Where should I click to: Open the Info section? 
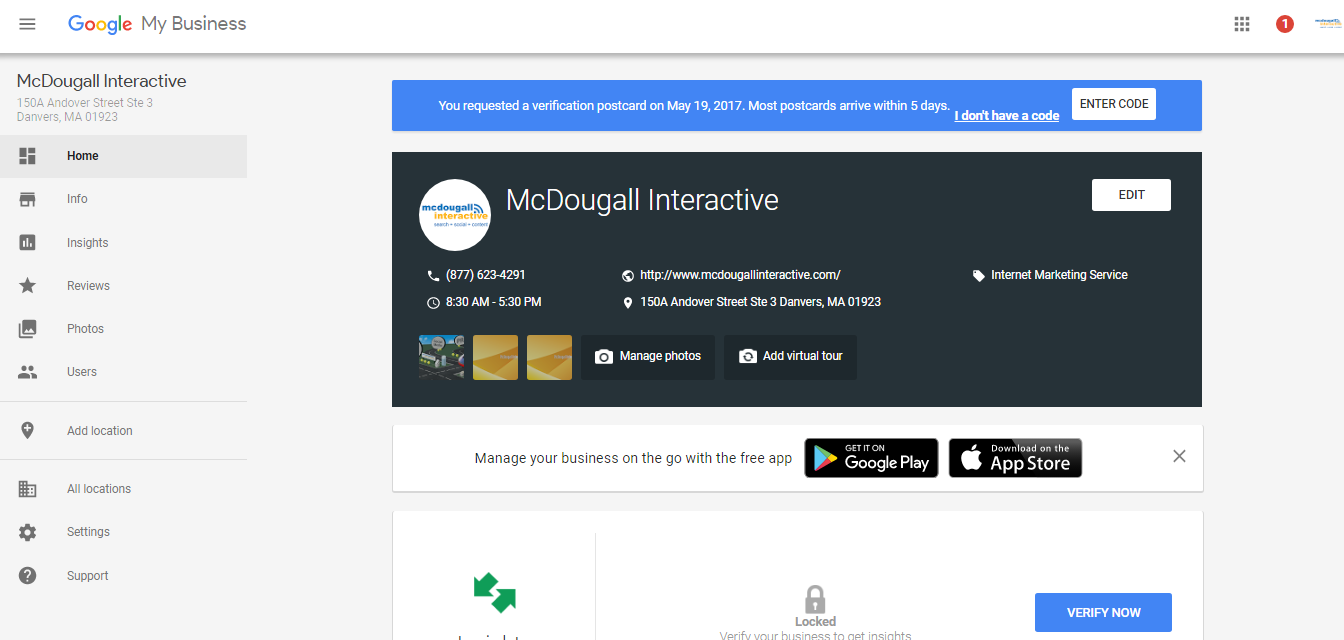(123, 199)
